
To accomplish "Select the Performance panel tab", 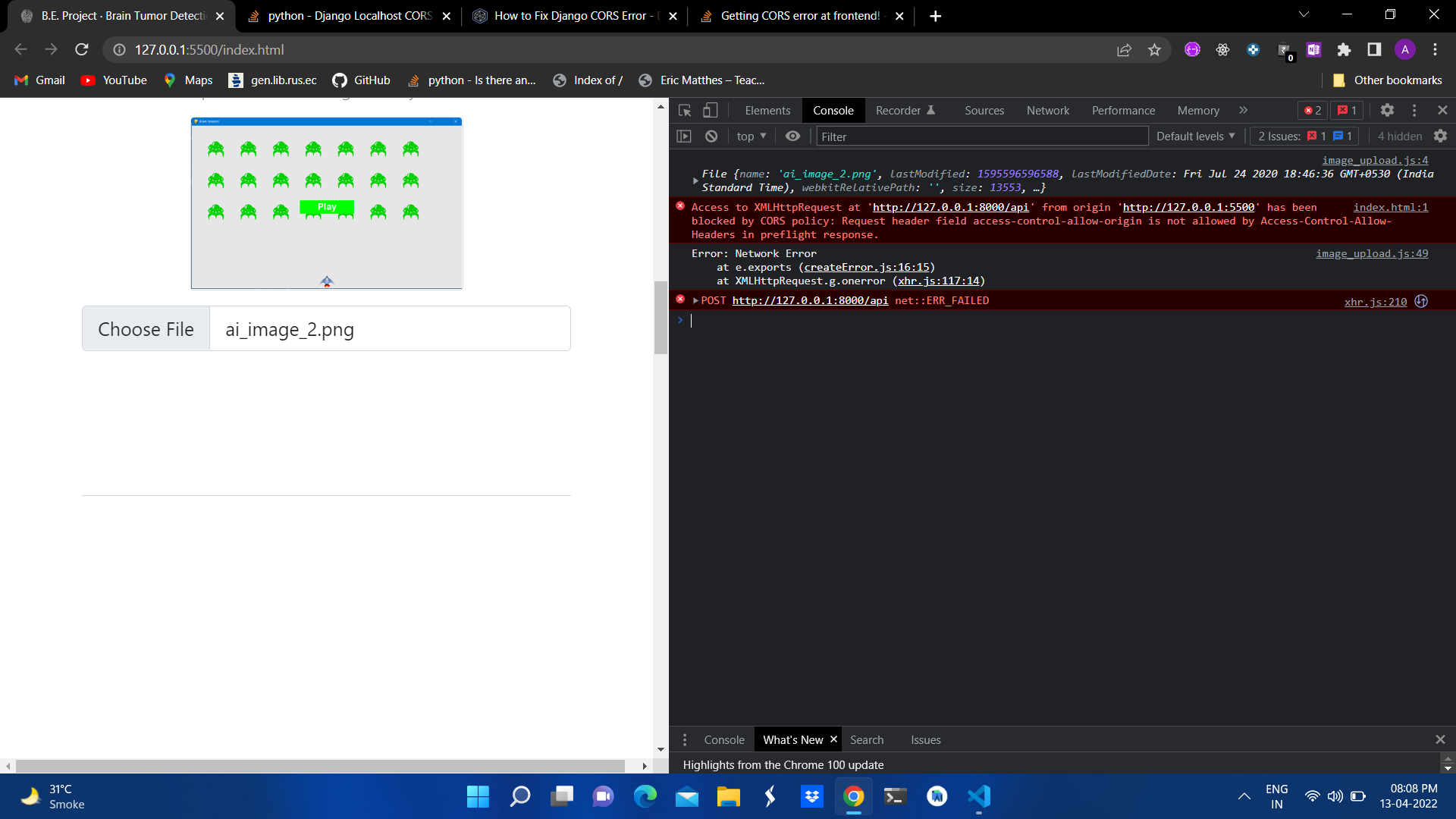I will click(1122, 110).
